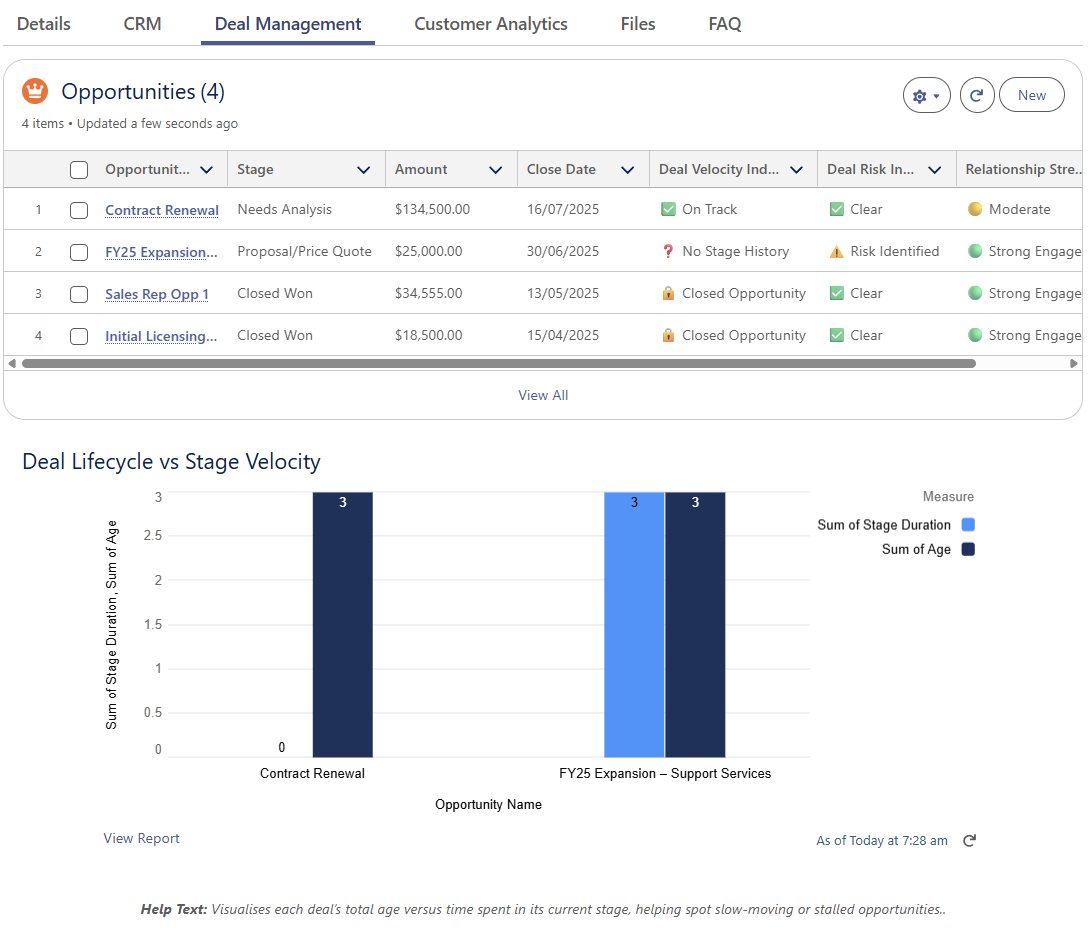Click the table's horizontal scrollbar
Screen dimensions: 1088x938
[498, 364]
